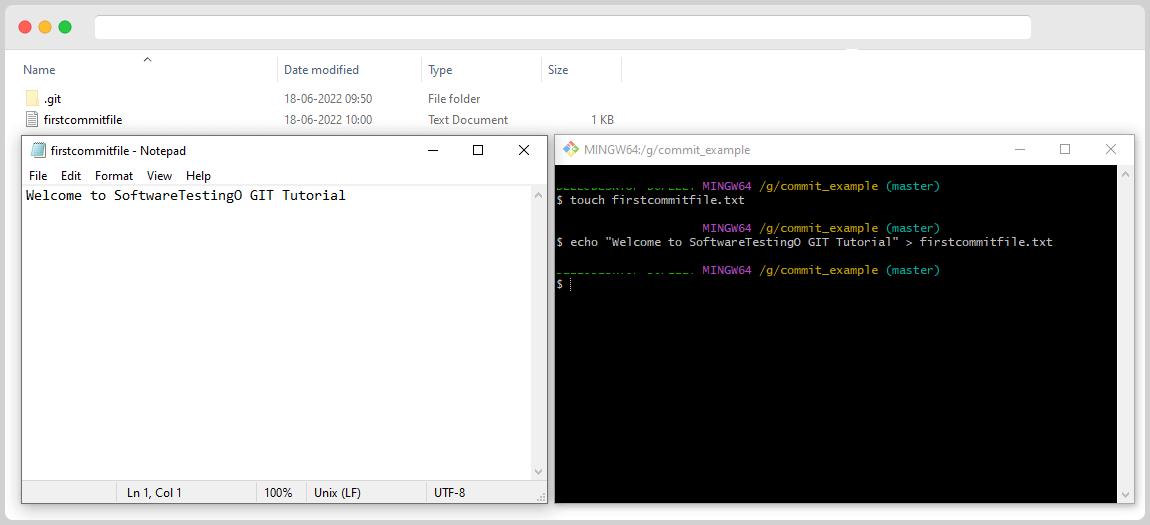Open the View menu in Notepad

[x=159, y=176]
